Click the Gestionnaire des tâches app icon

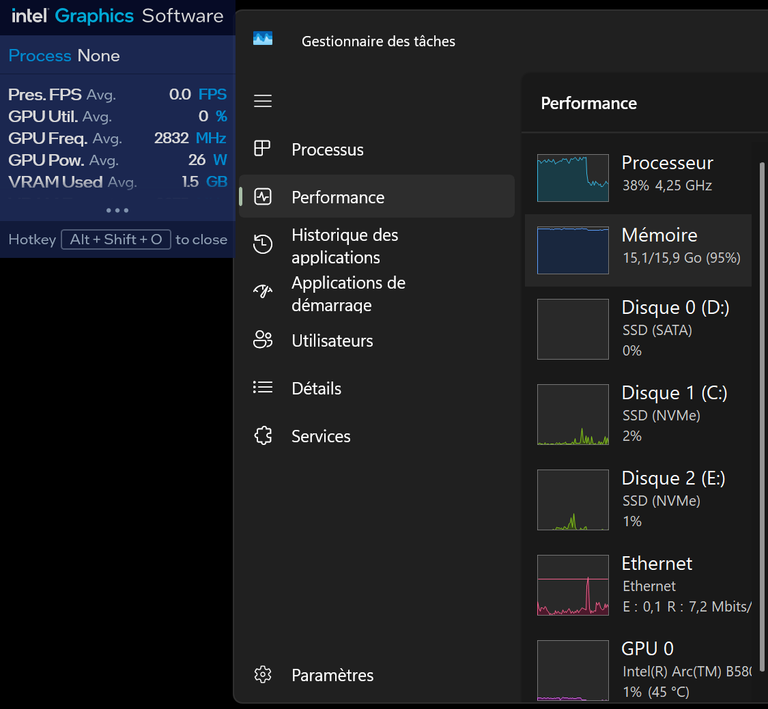(x=263, y=39)
